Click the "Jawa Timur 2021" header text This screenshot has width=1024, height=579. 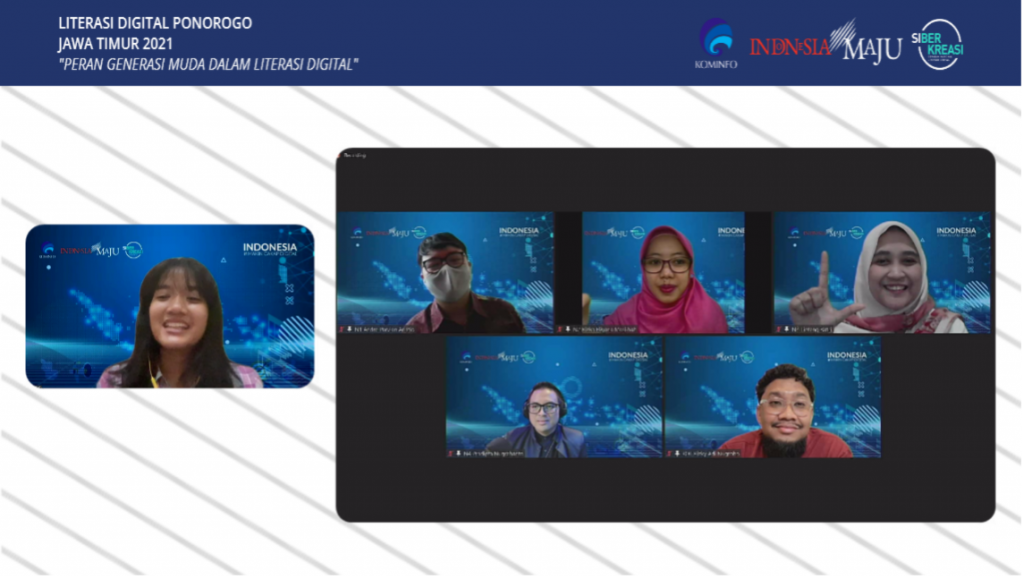(115, 44)
